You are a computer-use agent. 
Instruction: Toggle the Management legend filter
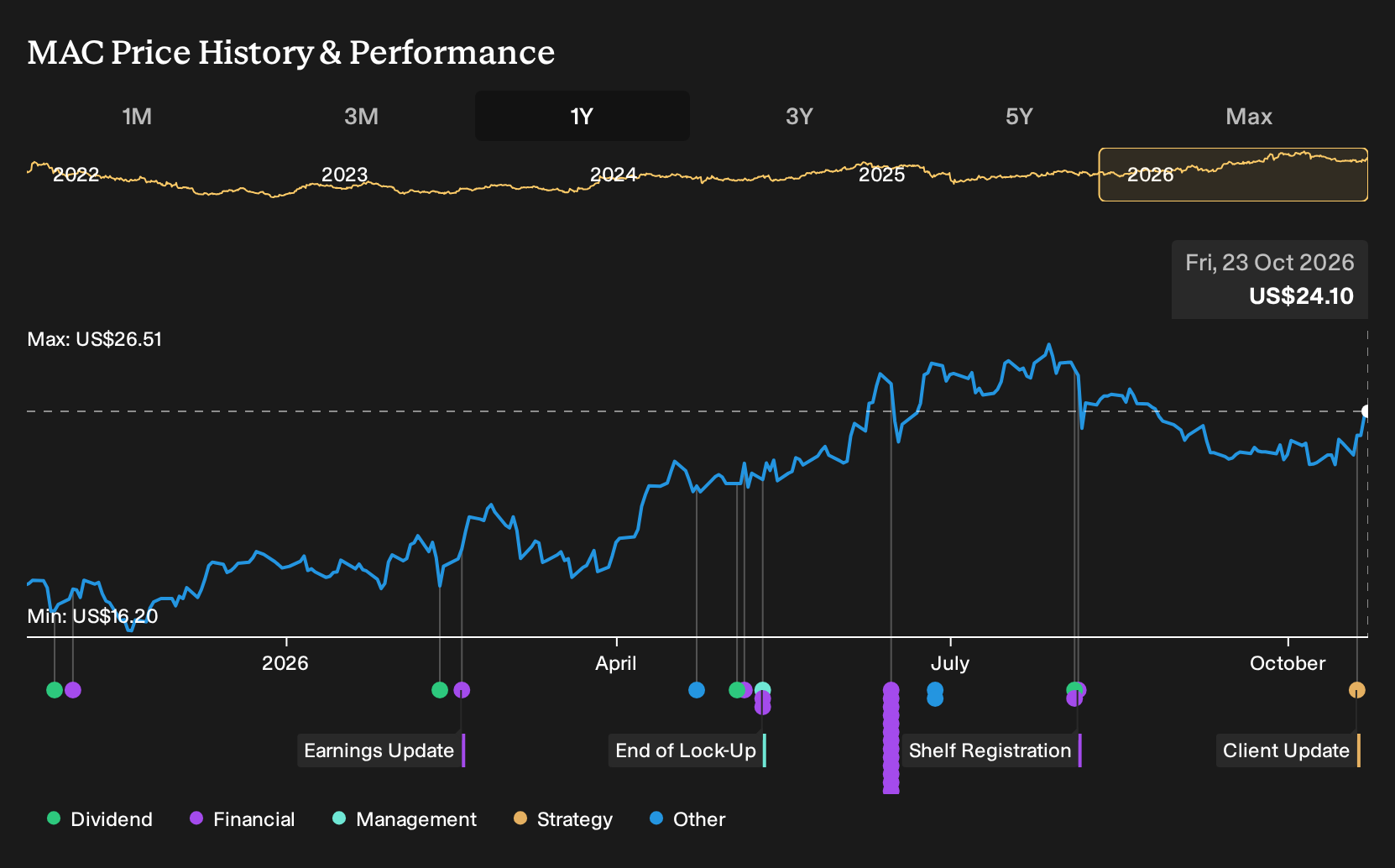pyautogui.click(x=405, y=819)
